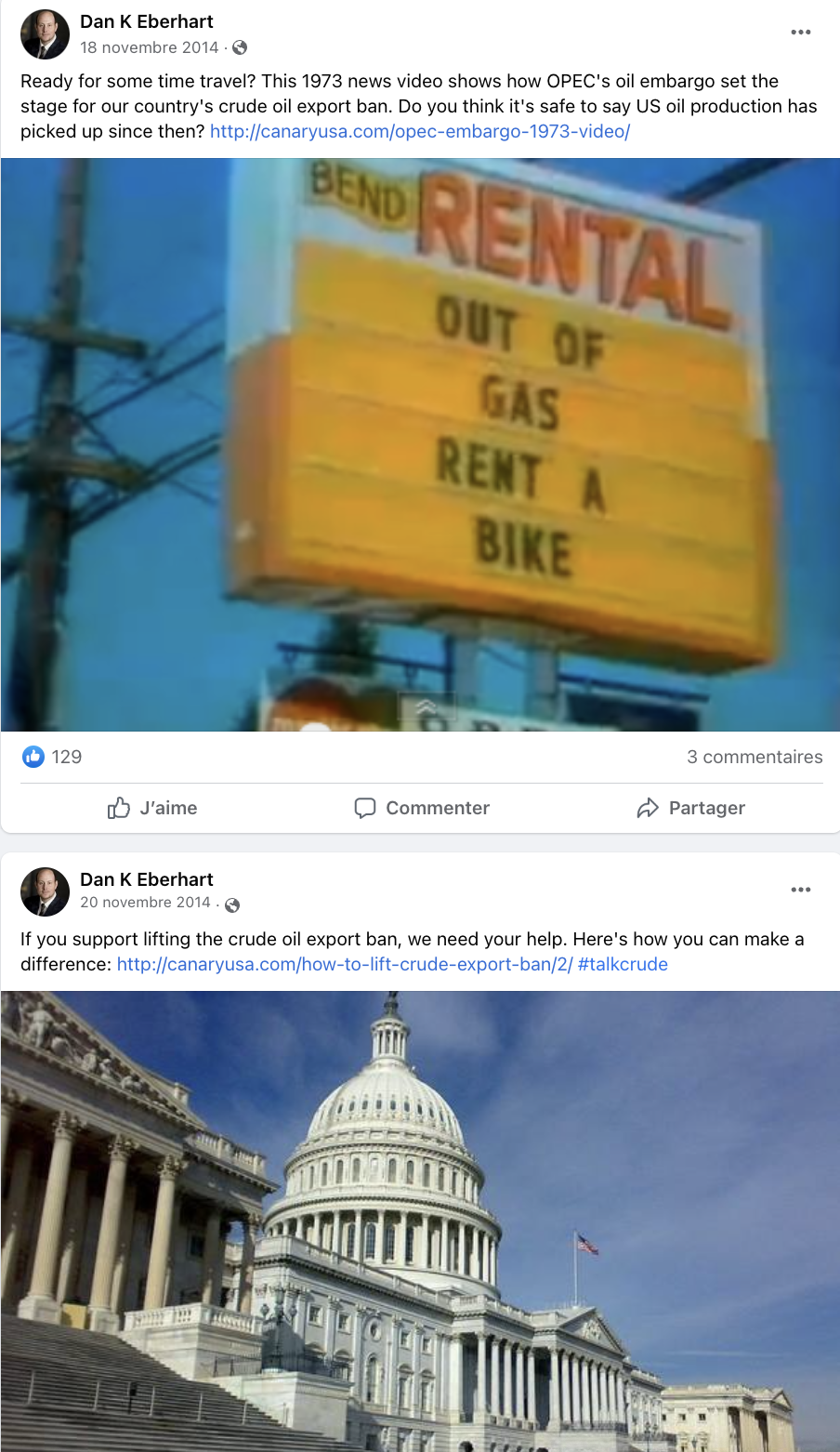Screen dimensions: 840x1452
Task: Open options menu on the 20 novembre post
Action: tap(800, 891)
